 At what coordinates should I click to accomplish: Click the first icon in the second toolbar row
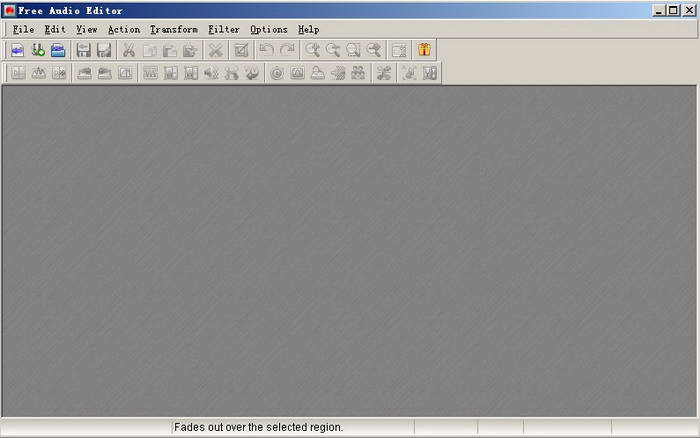click(x=18, y=73)
